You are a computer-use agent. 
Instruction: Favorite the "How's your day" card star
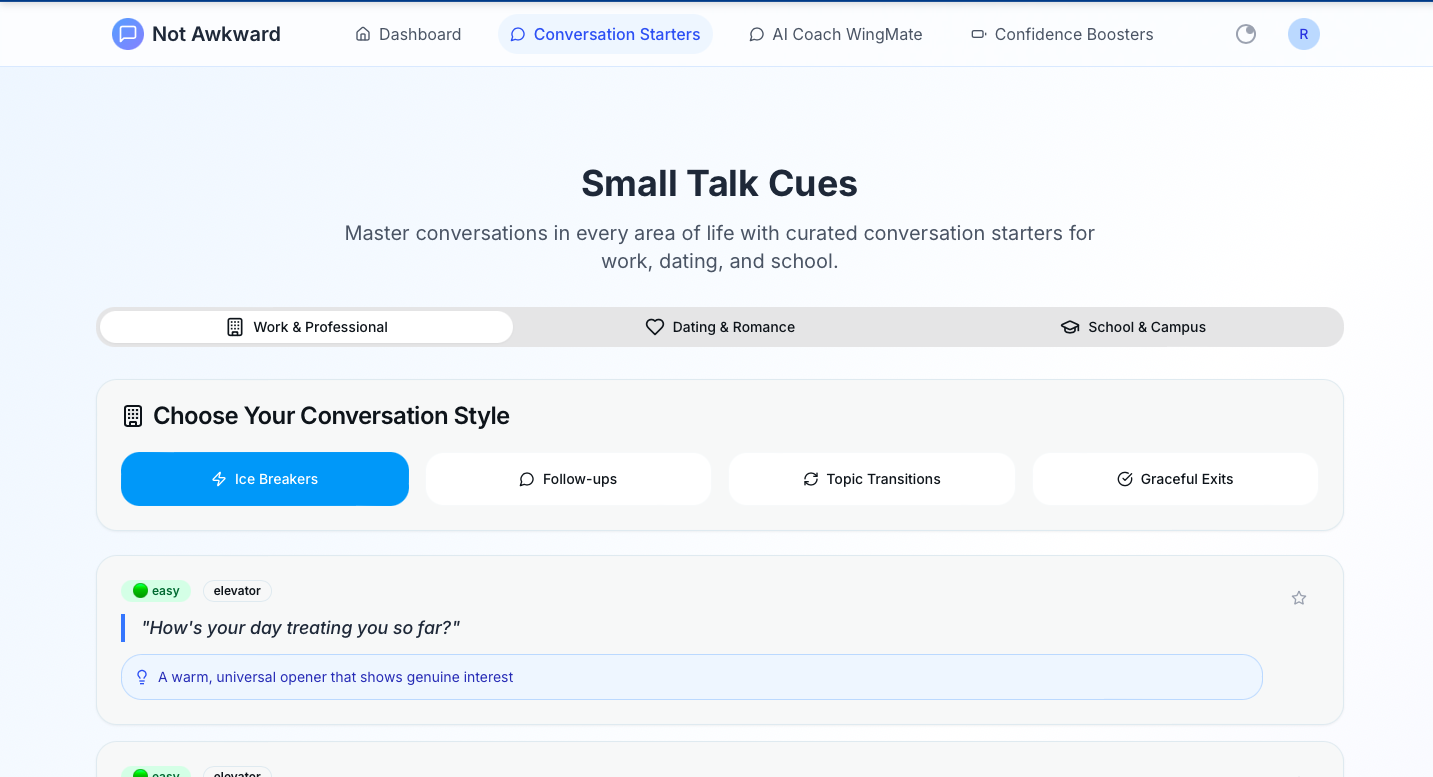[1299, 598]
